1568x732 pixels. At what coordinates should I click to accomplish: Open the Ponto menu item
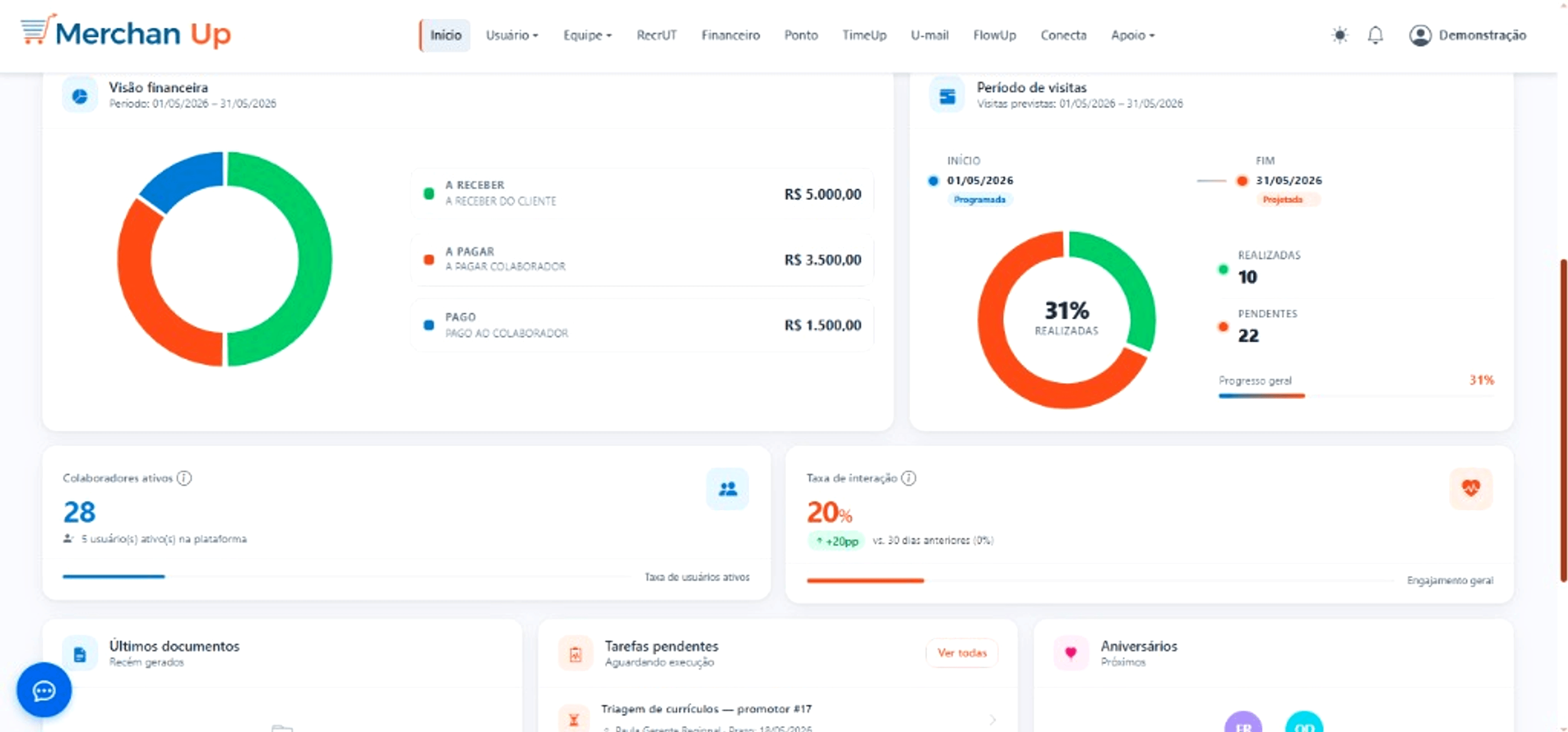[x=800, y=35]
